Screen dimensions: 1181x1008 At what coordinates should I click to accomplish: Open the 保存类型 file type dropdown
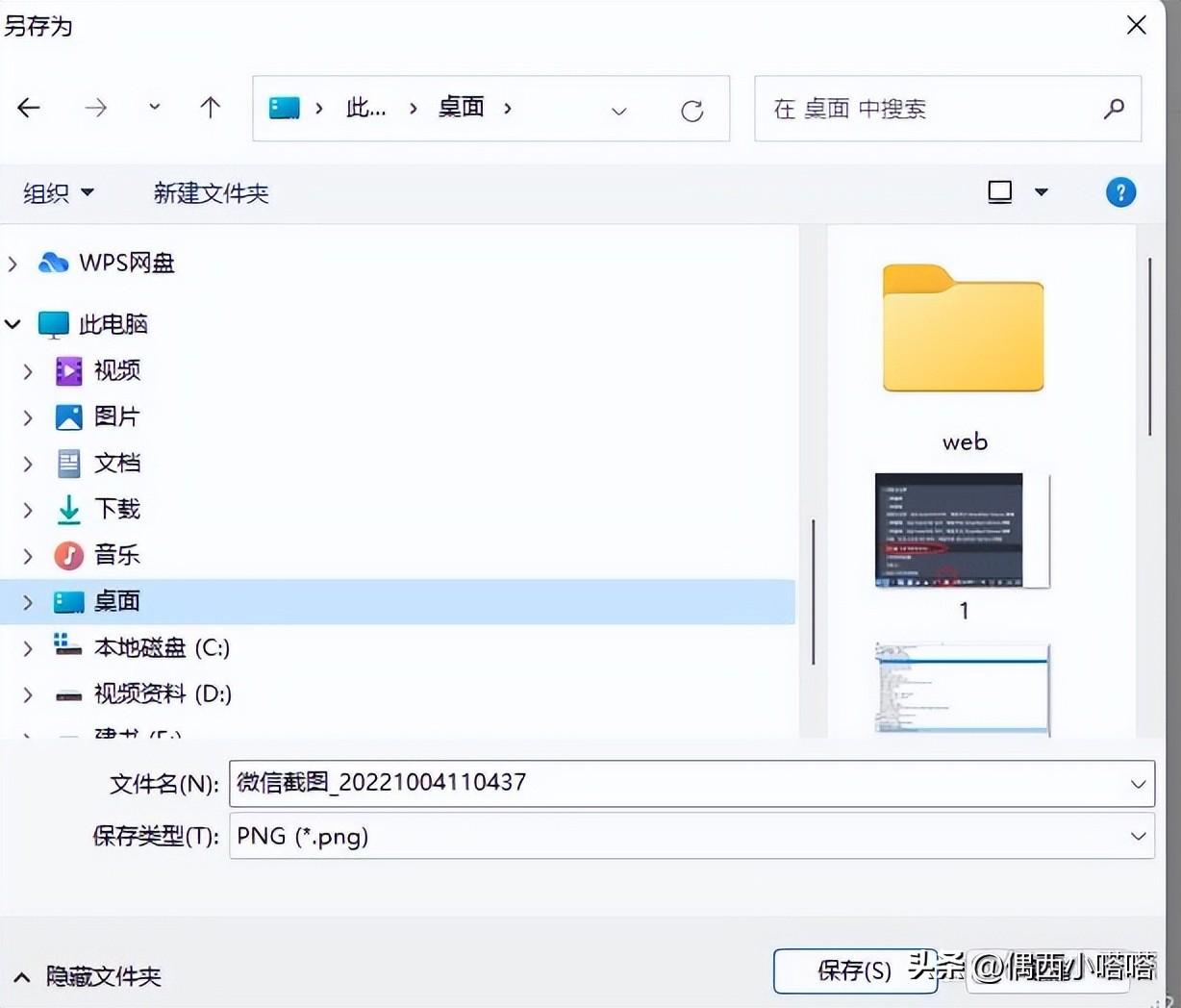pos(1138,836)
